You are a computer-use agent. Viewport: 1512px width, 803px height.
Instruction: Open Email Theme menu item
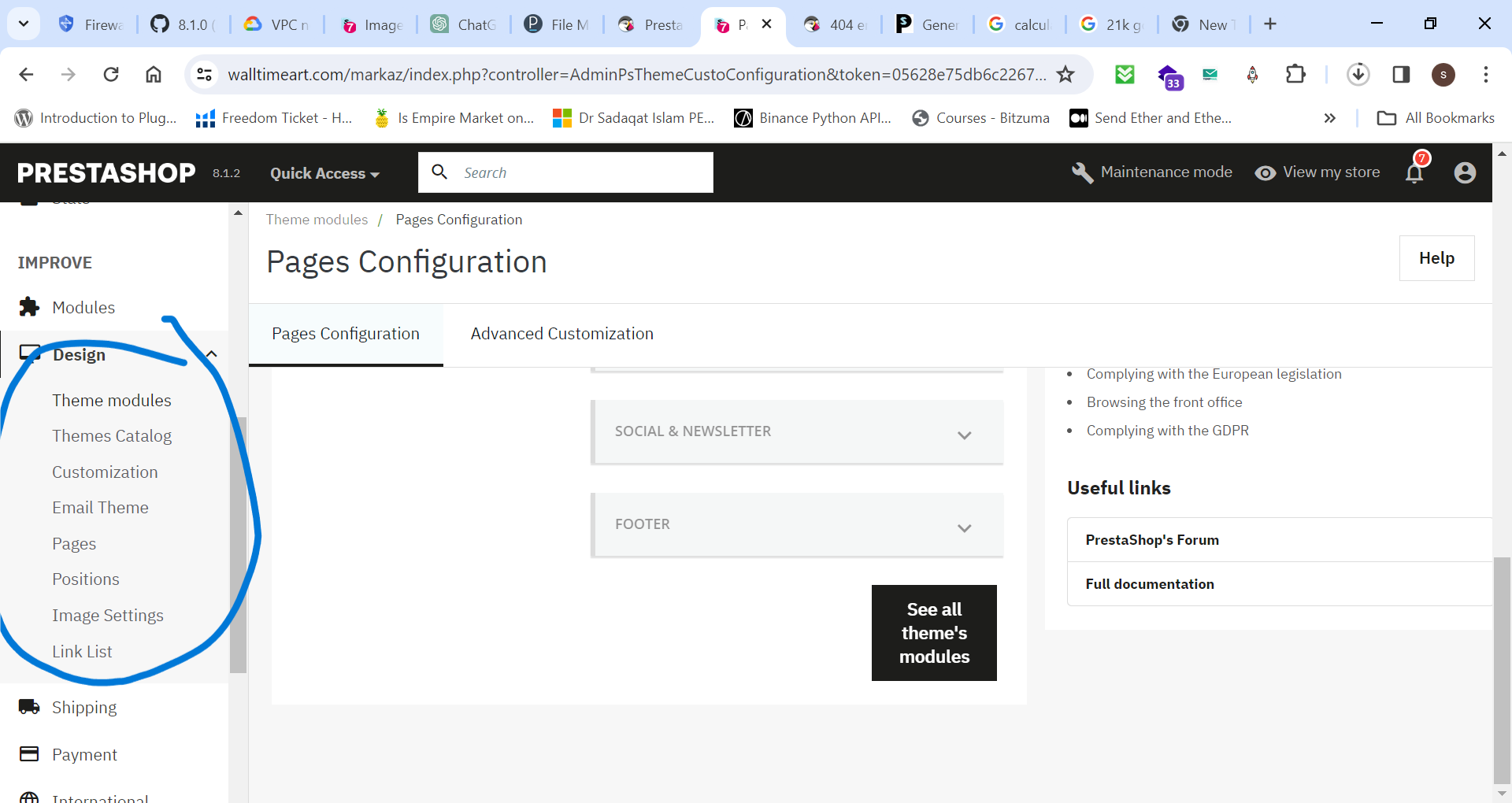[x=100, y=508]
